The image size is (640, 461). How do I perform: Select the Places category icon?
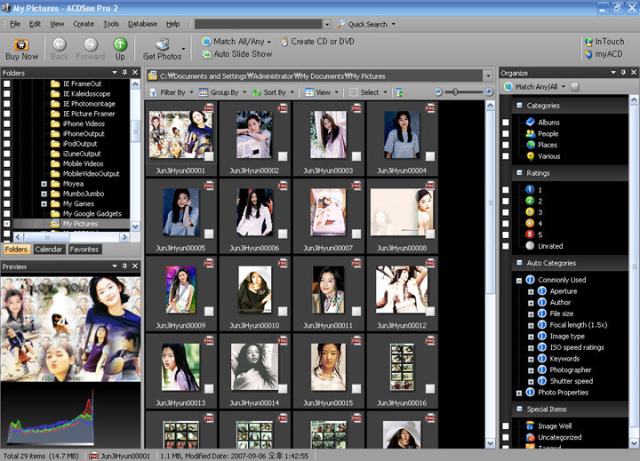click(530, 145)
